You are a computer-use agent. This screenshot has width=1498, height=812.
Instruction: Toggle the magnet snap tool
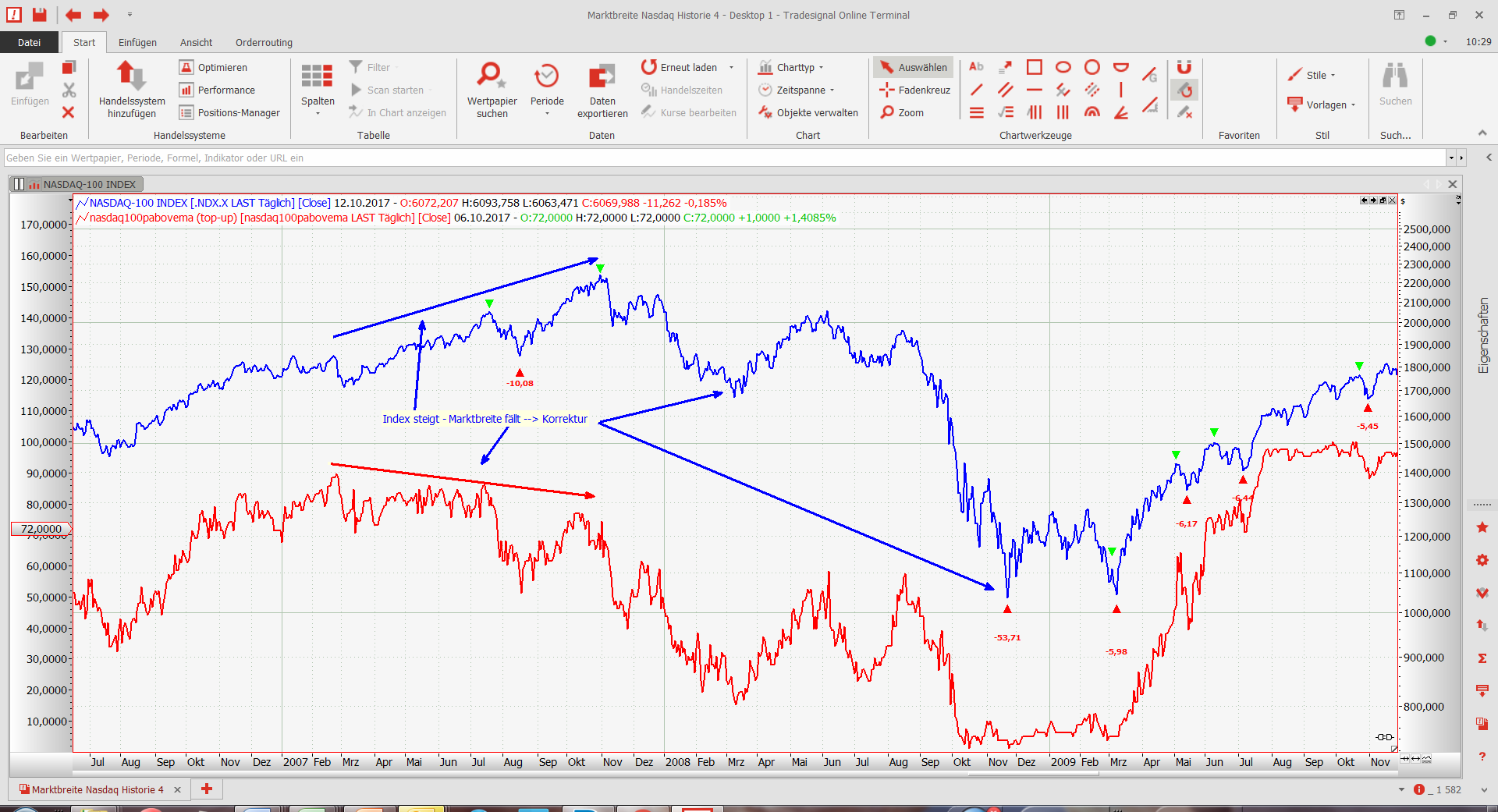[1184, 67]
